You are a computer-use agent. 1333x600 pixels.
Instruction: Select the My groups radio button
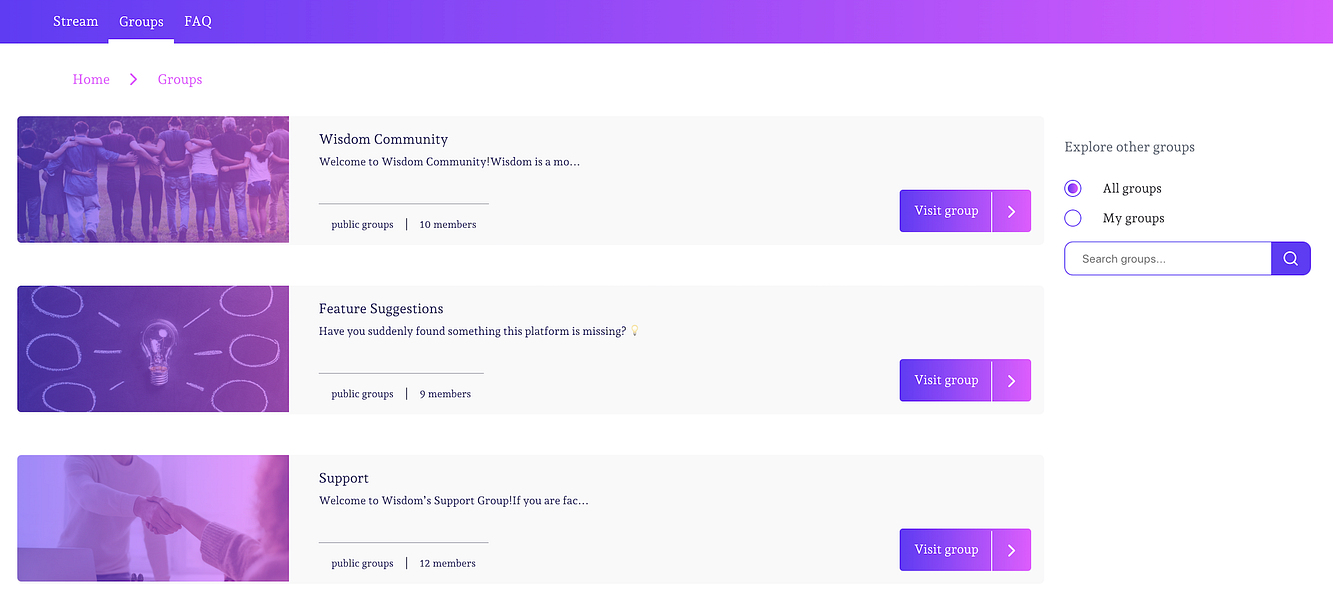point(1073,218)
